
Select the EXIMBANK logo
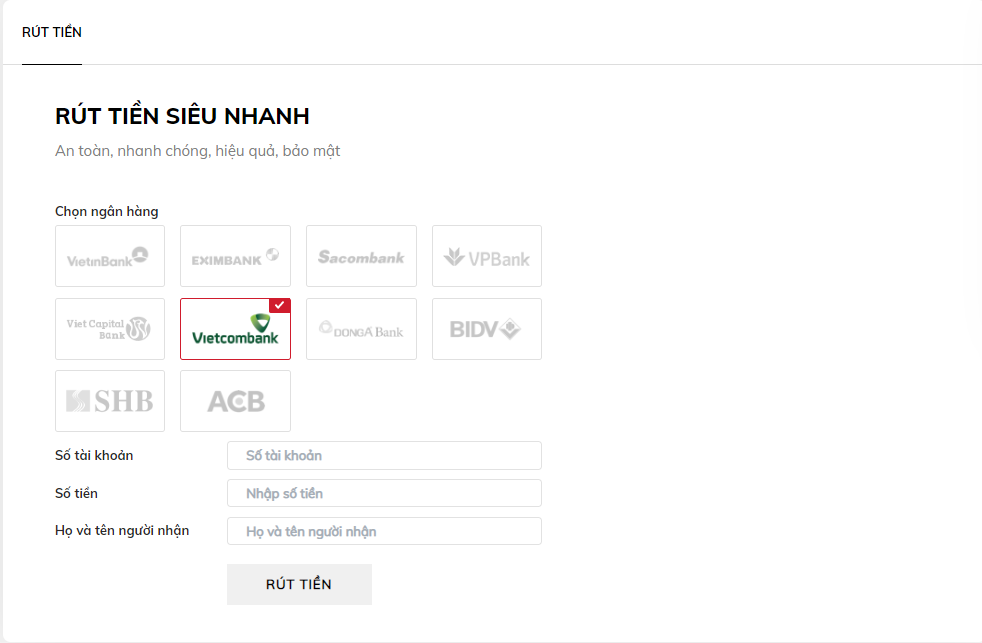point(235,256)
